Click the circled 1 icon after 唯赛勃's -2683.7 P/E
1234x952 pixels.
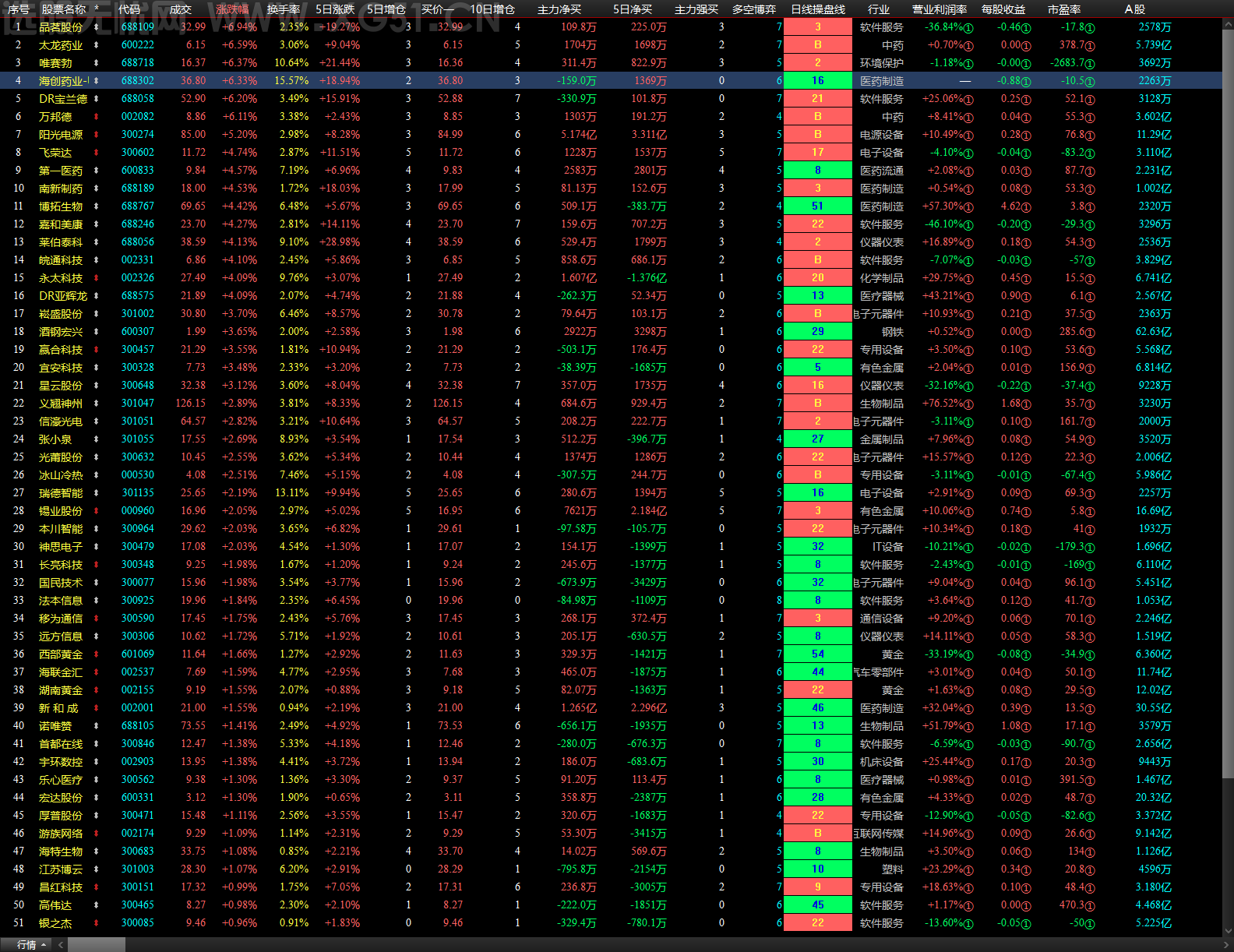tap(1090, 63)
